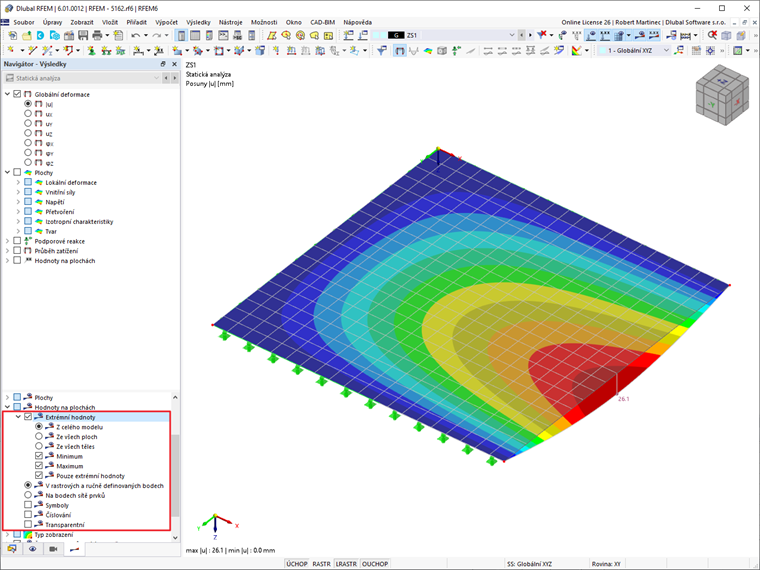This screenshot has width=760, height=570.
Task: Click the coordinate system icon beside Globální XYZ
Action: click(679, 50)
